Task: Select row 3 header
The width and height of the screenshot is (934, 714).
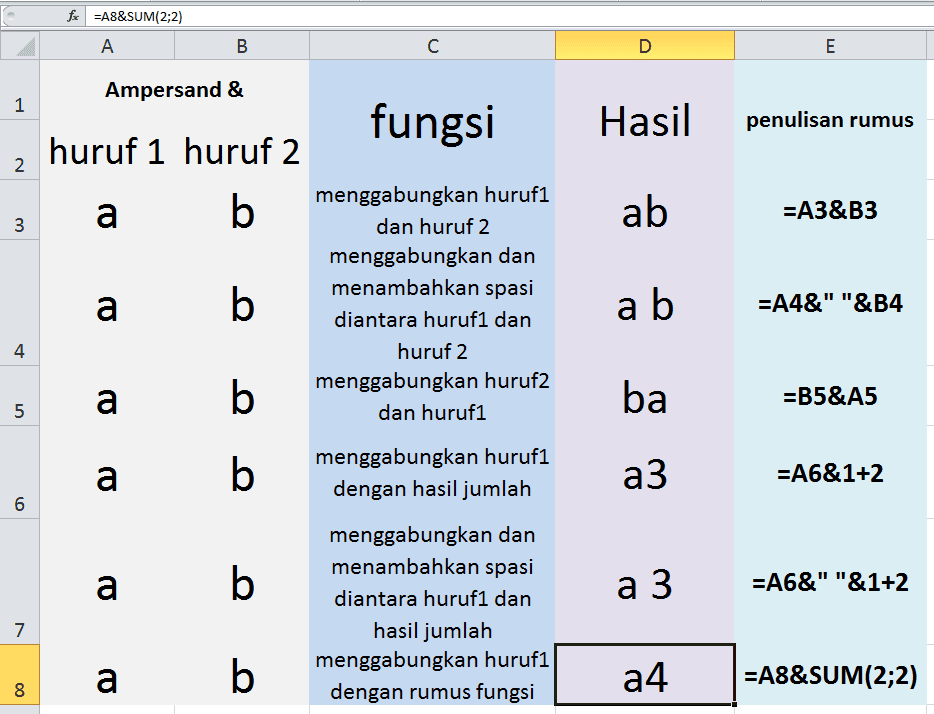Action: (x=20, y=210)
